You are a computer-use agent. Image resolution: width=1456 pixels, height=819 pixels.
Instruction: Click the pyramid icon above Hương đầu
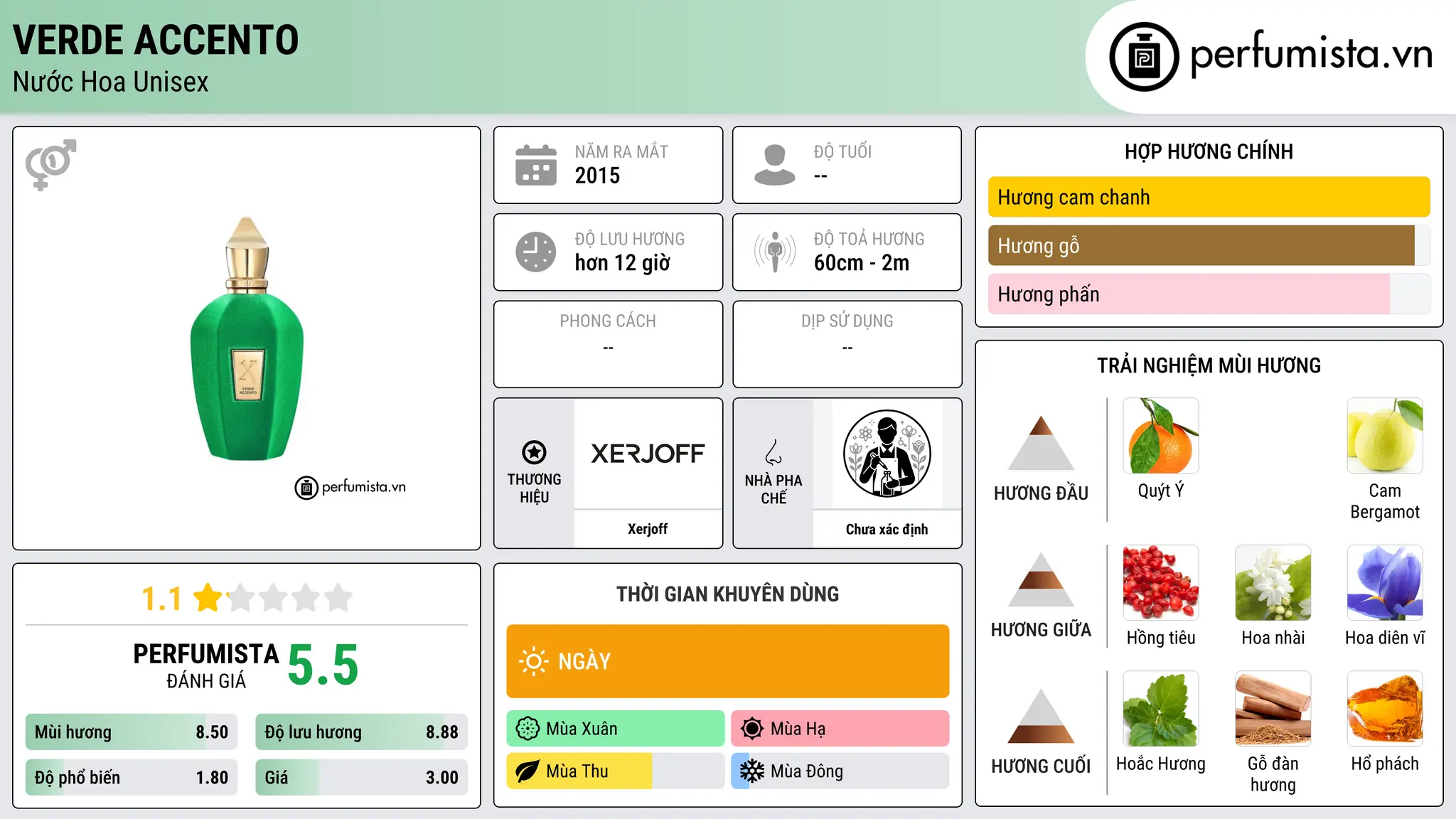[x=1041, y=443]
